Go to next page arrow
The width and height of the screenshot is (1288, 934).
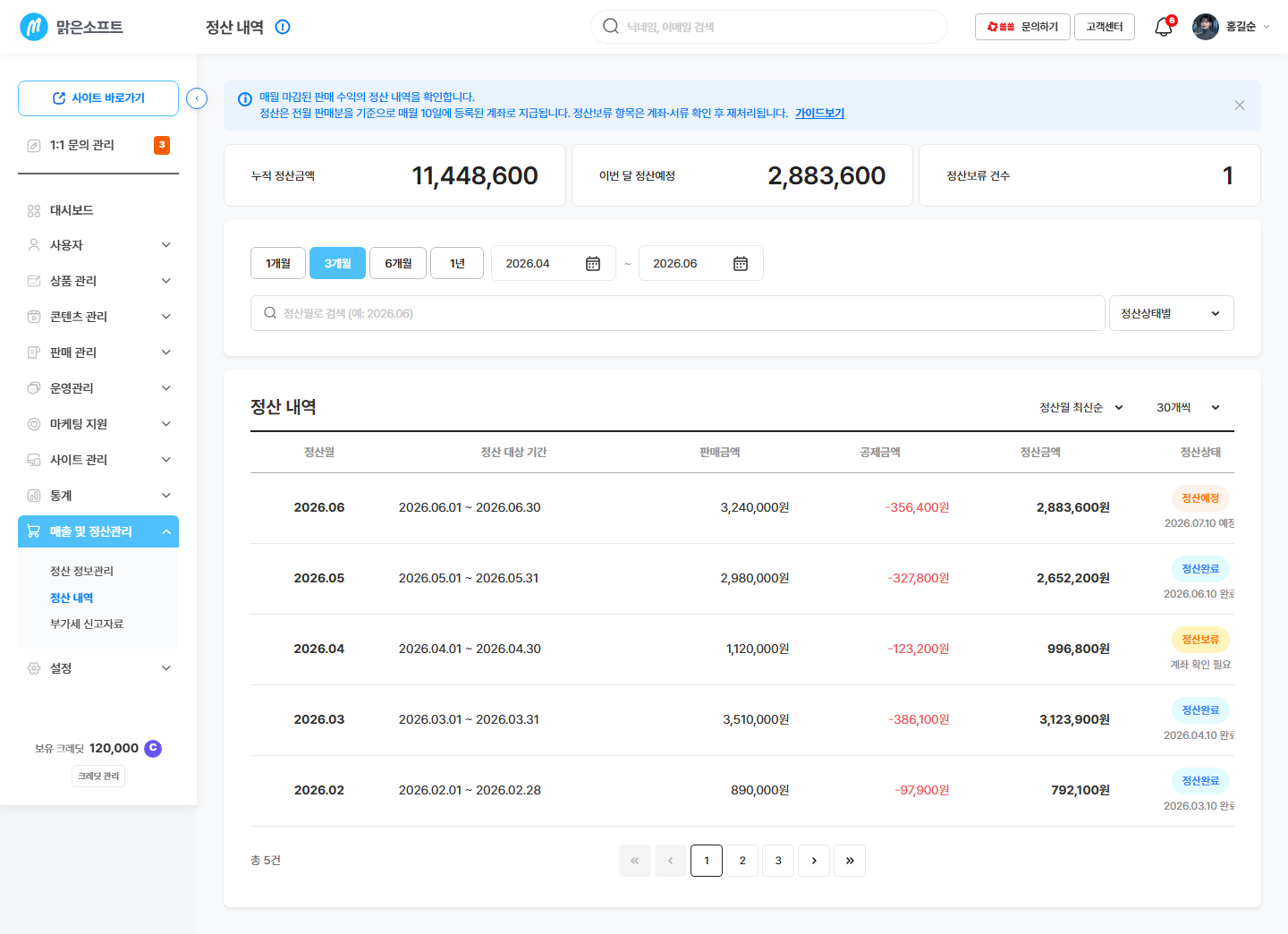point(814,861)
